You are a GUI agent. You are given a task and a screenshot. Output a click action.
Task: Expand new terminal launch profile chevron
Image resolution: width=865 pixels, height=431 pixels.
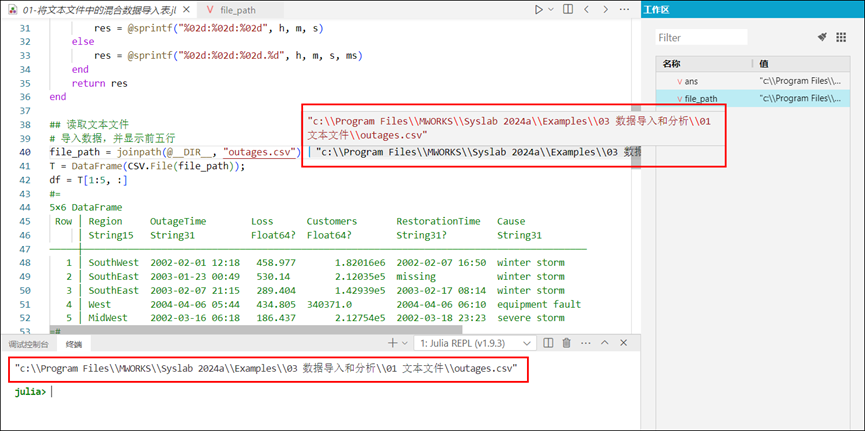click(404, 343)
